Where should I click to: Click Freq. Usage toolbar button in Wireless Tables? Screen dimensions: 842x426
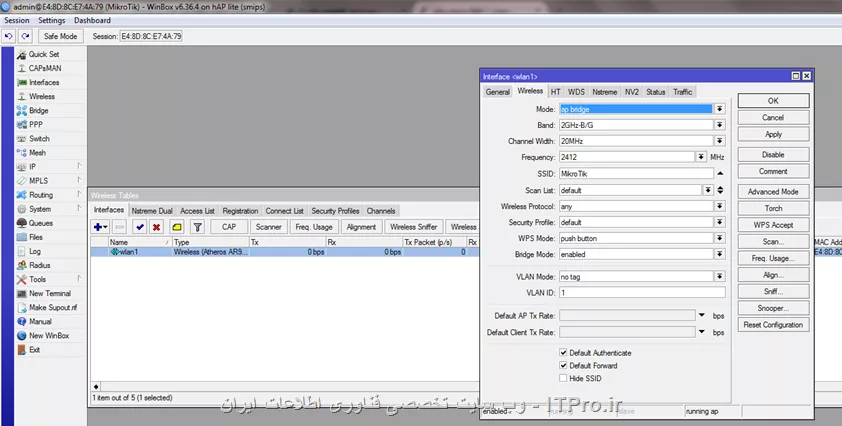[x=314, y=227]
